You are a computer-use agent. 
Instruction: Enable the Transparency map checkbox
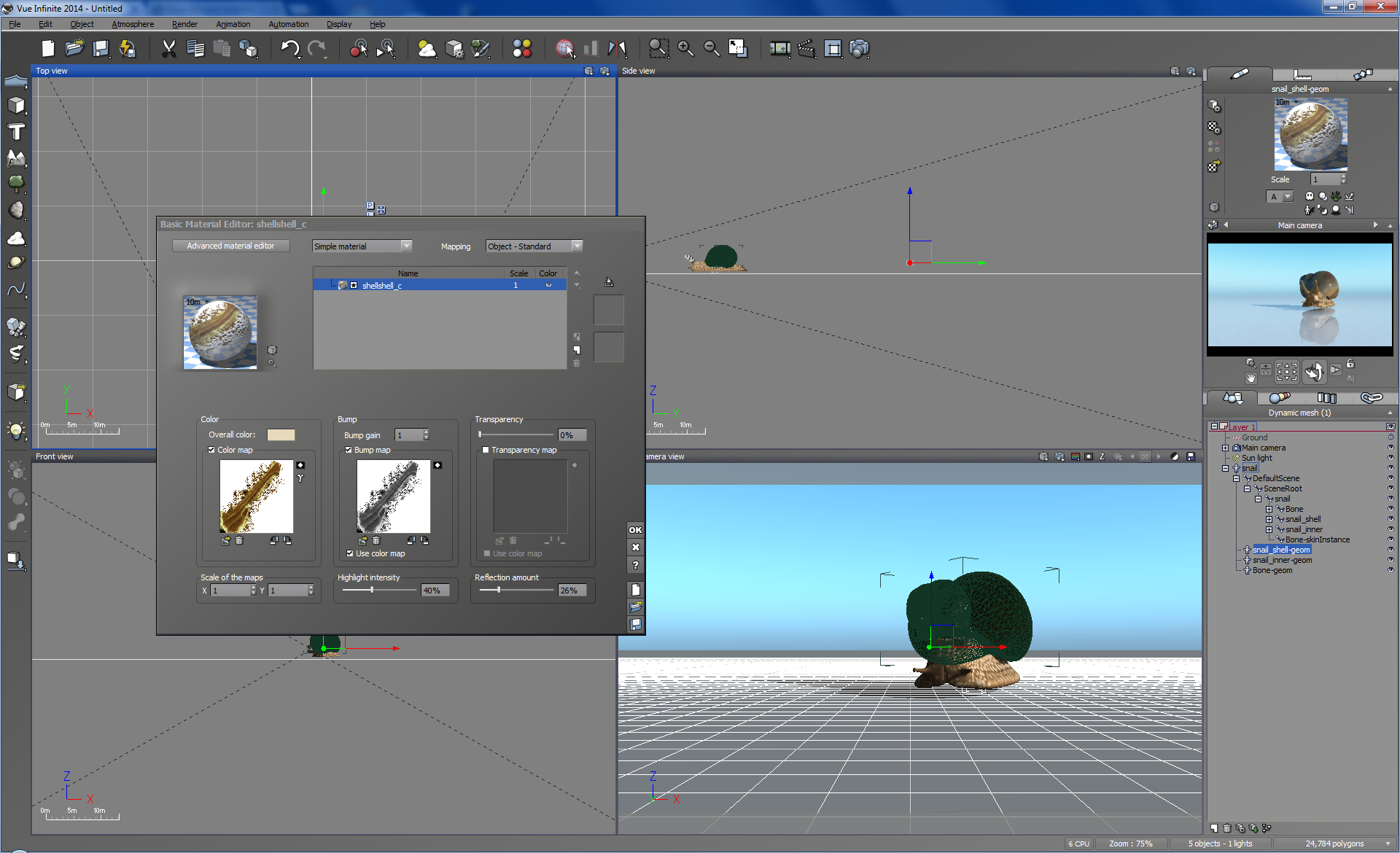pos(486,450)
